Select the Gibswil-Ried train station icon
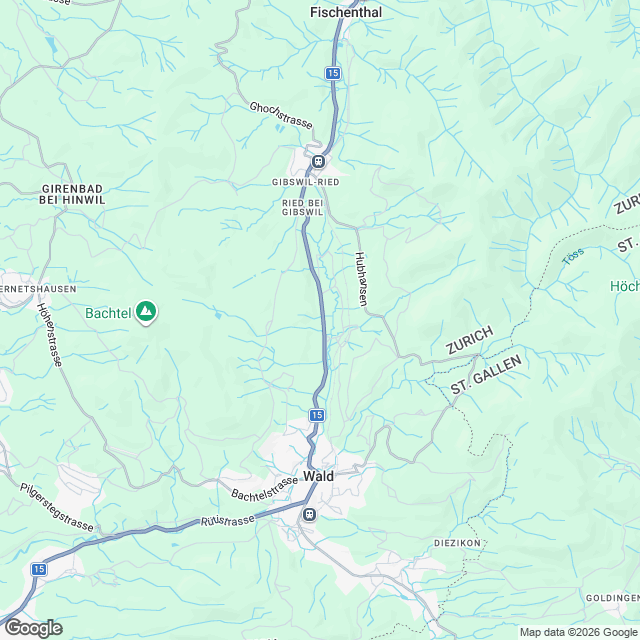 coord(318,162)
